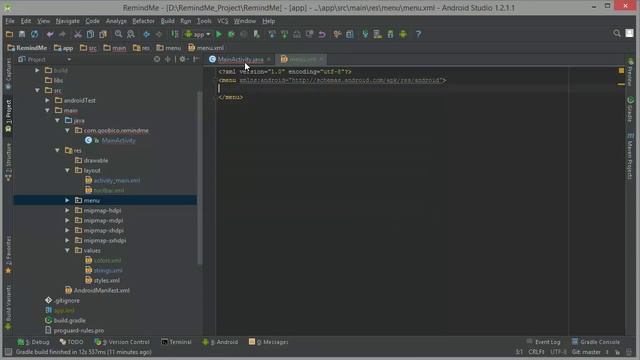Expand the build folder

click(x=37, y=70)
